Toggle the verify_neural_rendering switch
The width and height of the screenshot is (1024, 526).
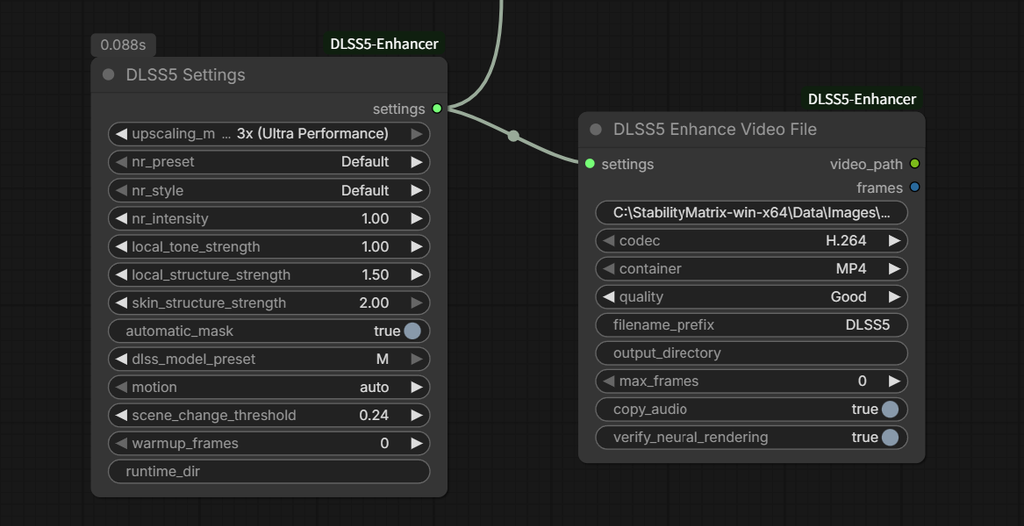(890, 438)
